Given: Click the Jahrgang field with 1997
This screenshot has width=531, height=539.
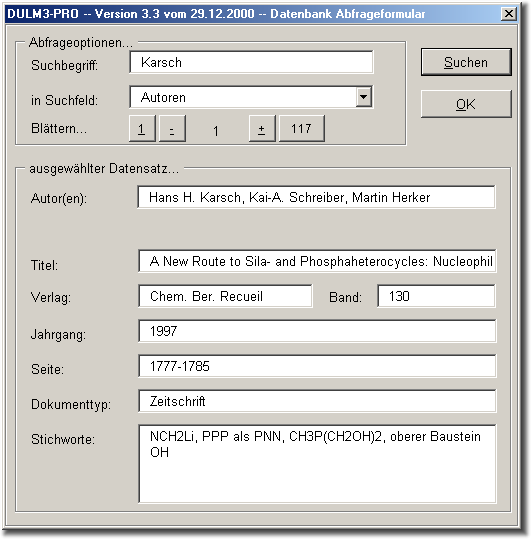Looking at the screenshot, I should (317, 331).
